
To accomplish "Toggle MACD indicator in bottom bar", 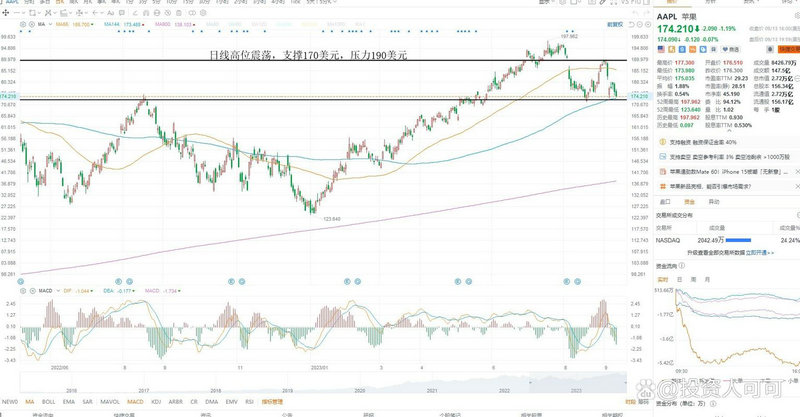I will coord(135,402).
